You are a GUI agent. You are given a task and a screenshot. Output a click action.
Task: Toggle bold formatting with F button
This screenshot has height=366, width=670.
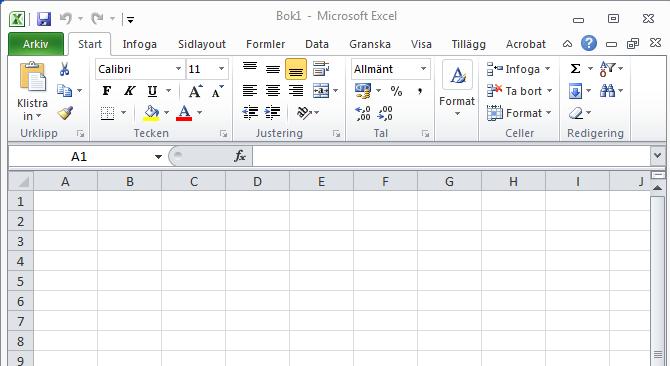(x=107, y=91)
